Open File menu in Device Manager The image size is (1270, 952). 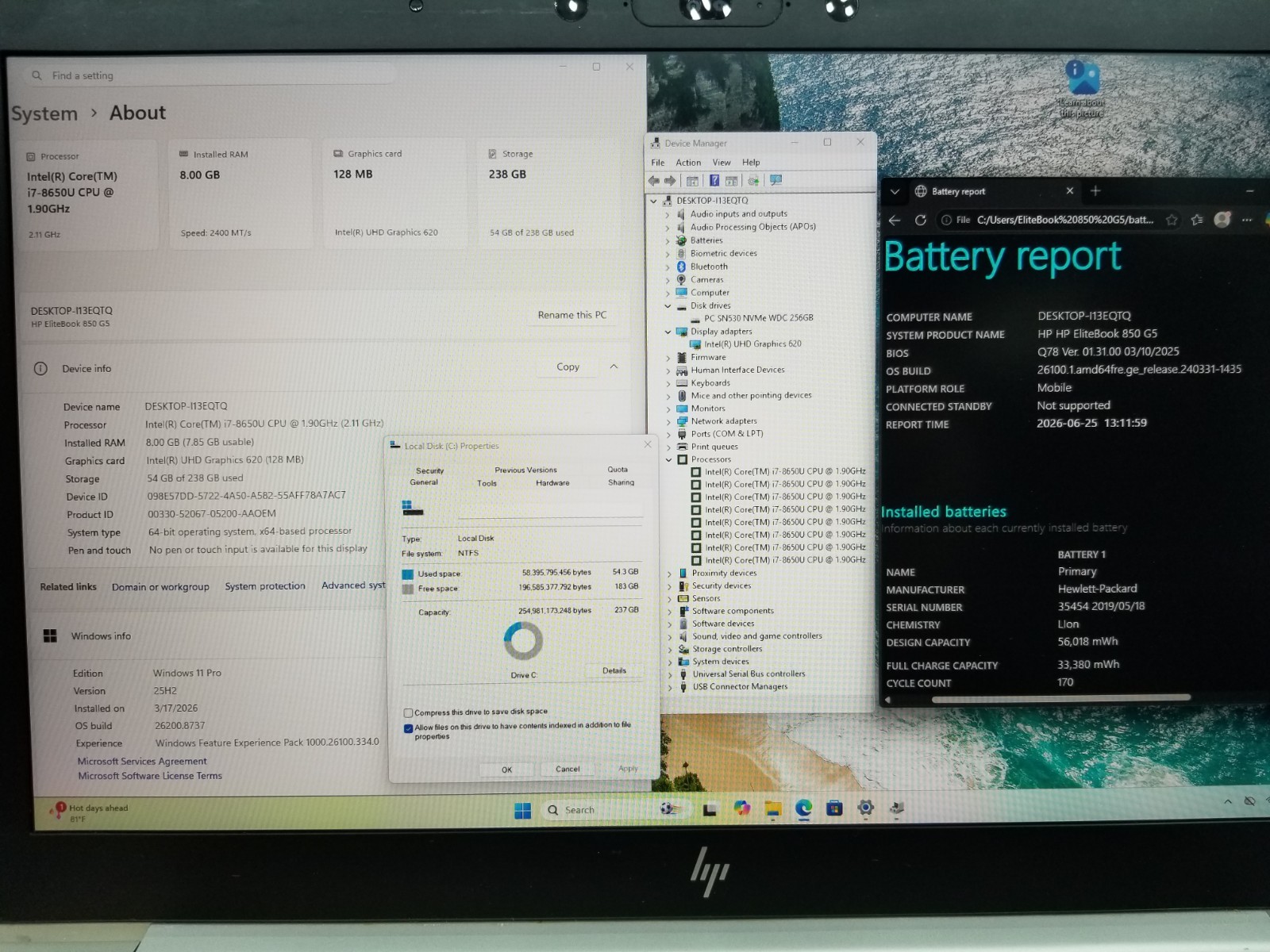click(x=658, y=163)
